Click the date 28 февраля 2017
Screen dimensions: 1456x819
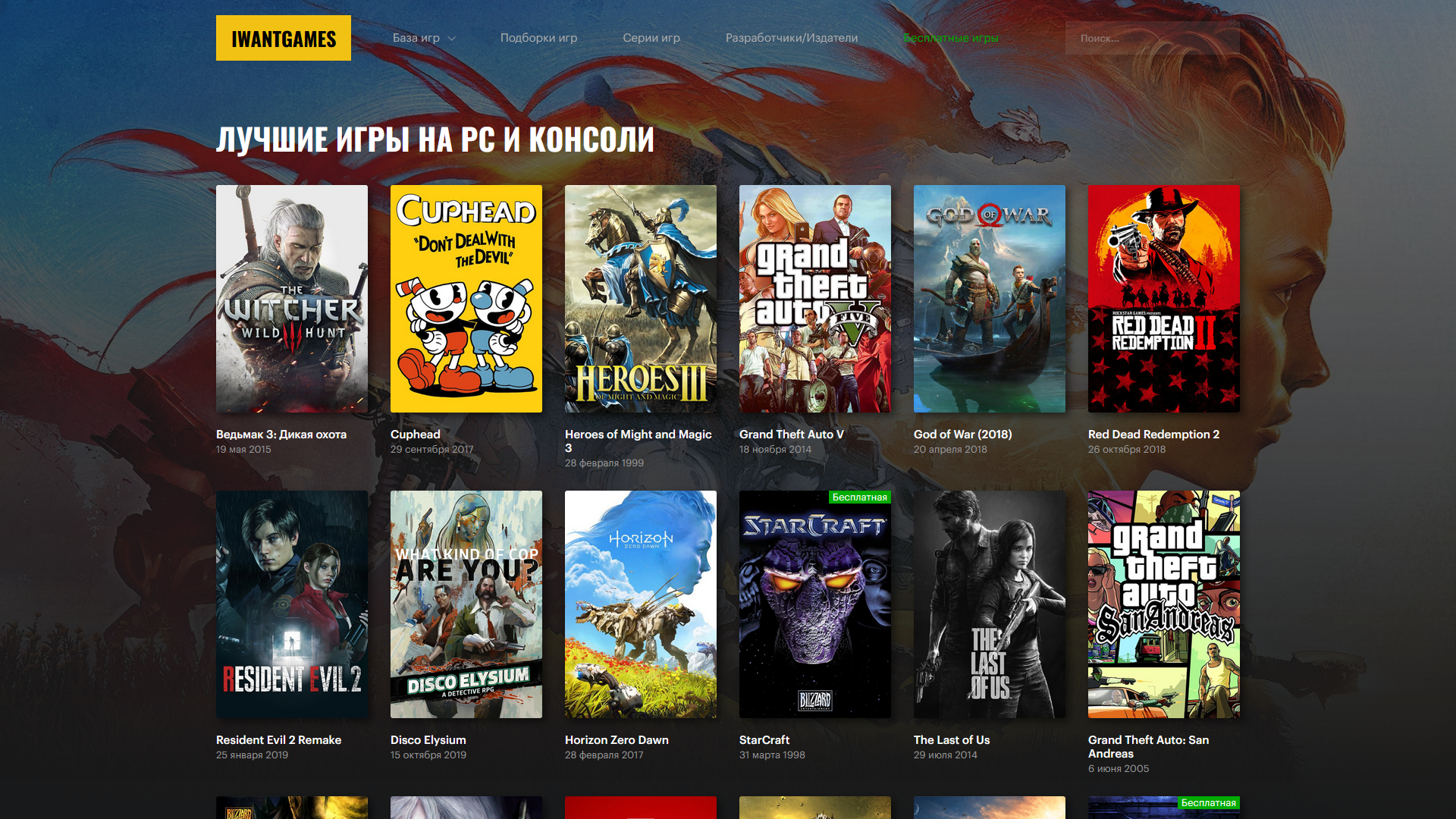pos(604,755)
